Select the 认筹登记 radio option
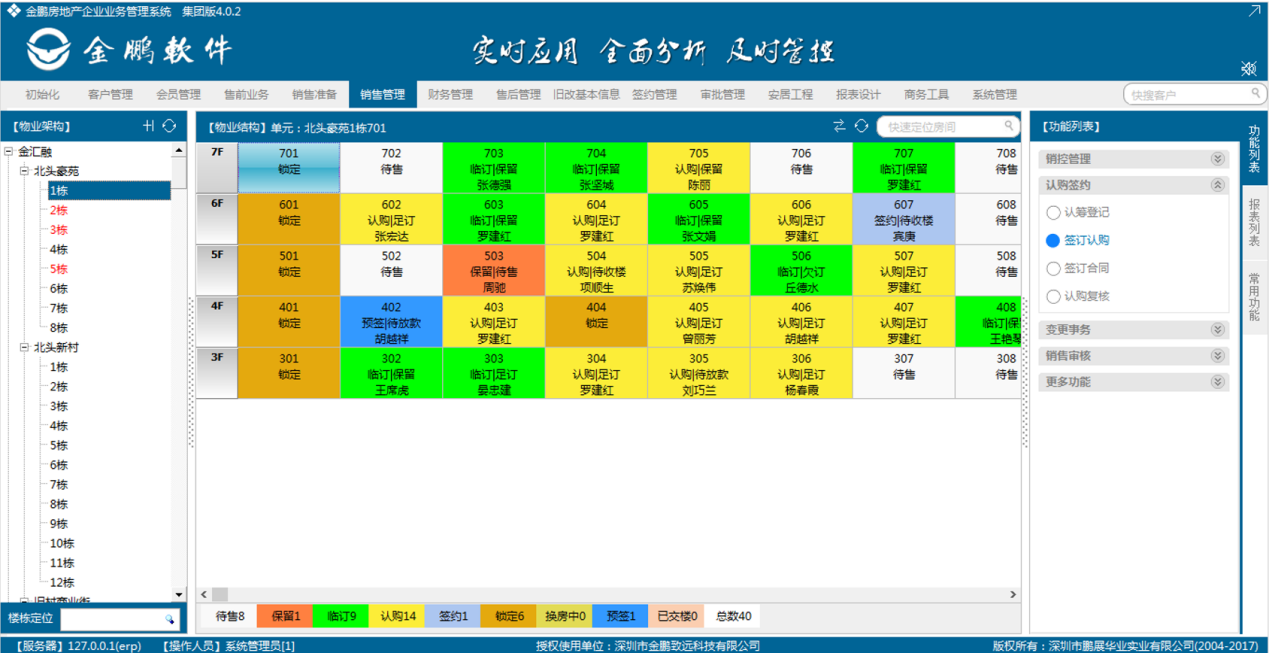Image resolution: width=1269 pixels, height=653 pixels. coord(1052,212)
